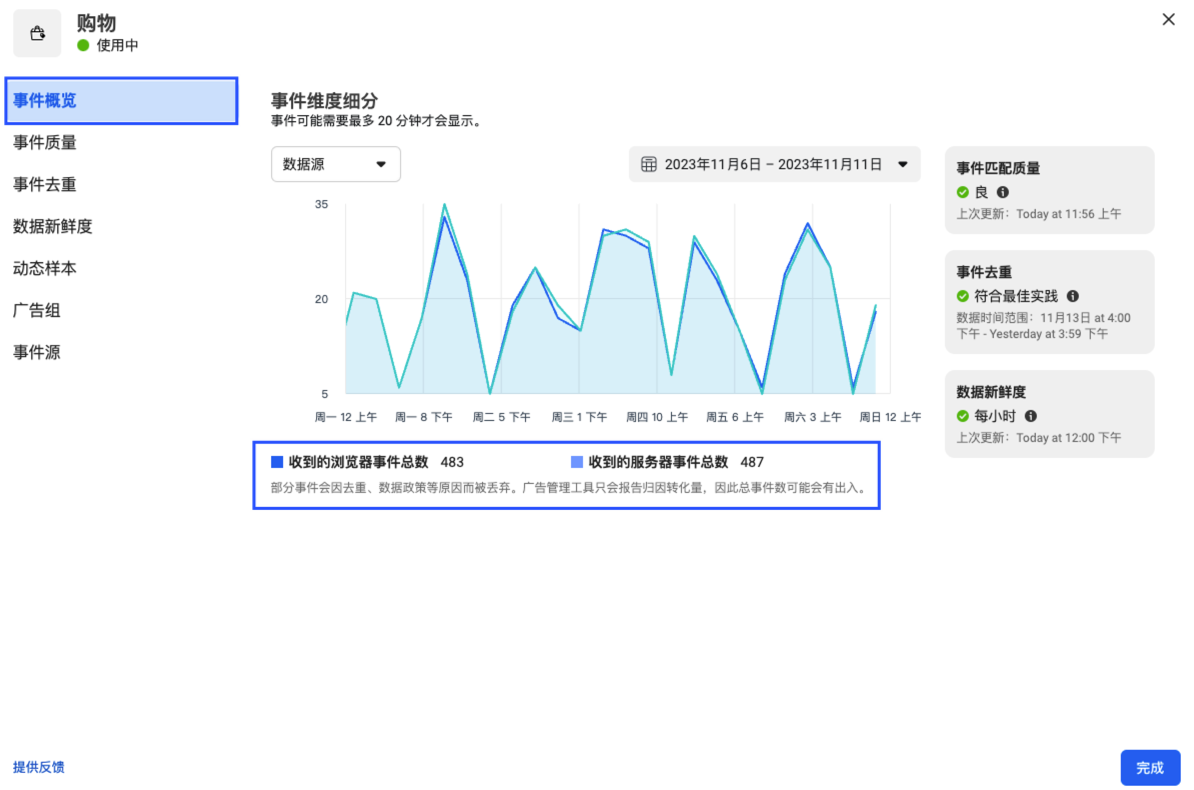Go to 数据新鲜度 in sidebar
Viewport: 1194px width, 790px height.
[53, 227]
